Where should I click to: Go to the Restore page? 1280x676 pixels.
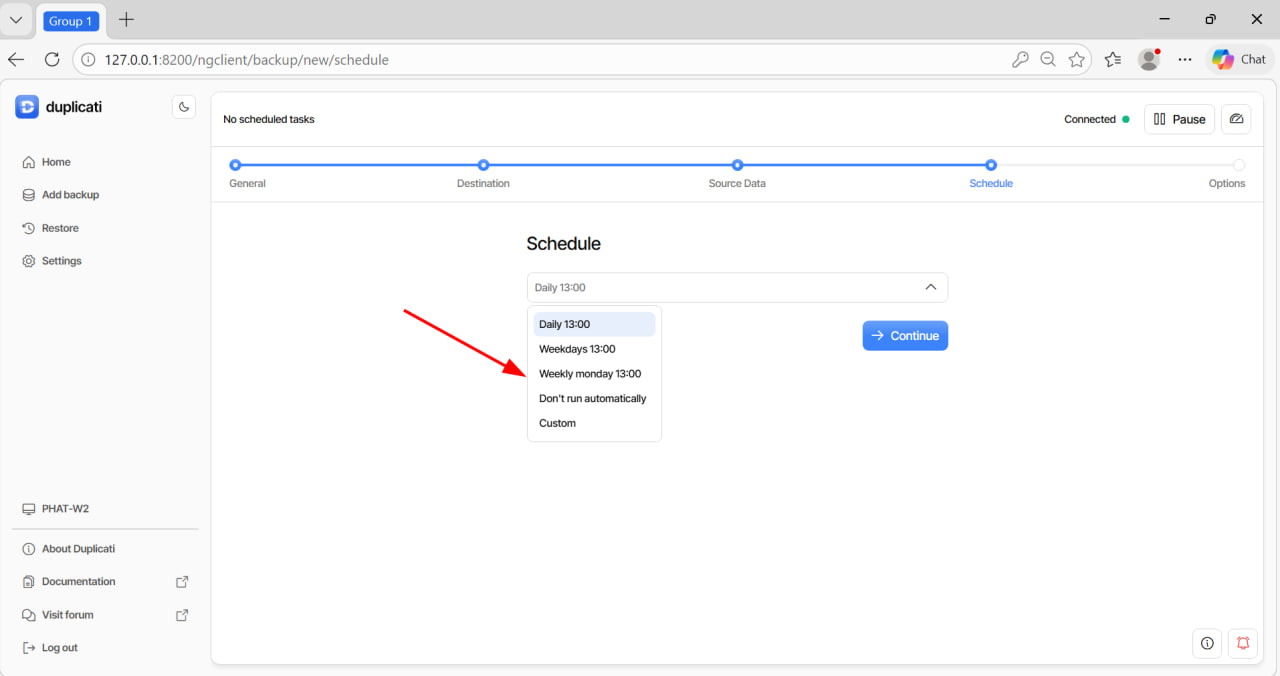point(60,228)
